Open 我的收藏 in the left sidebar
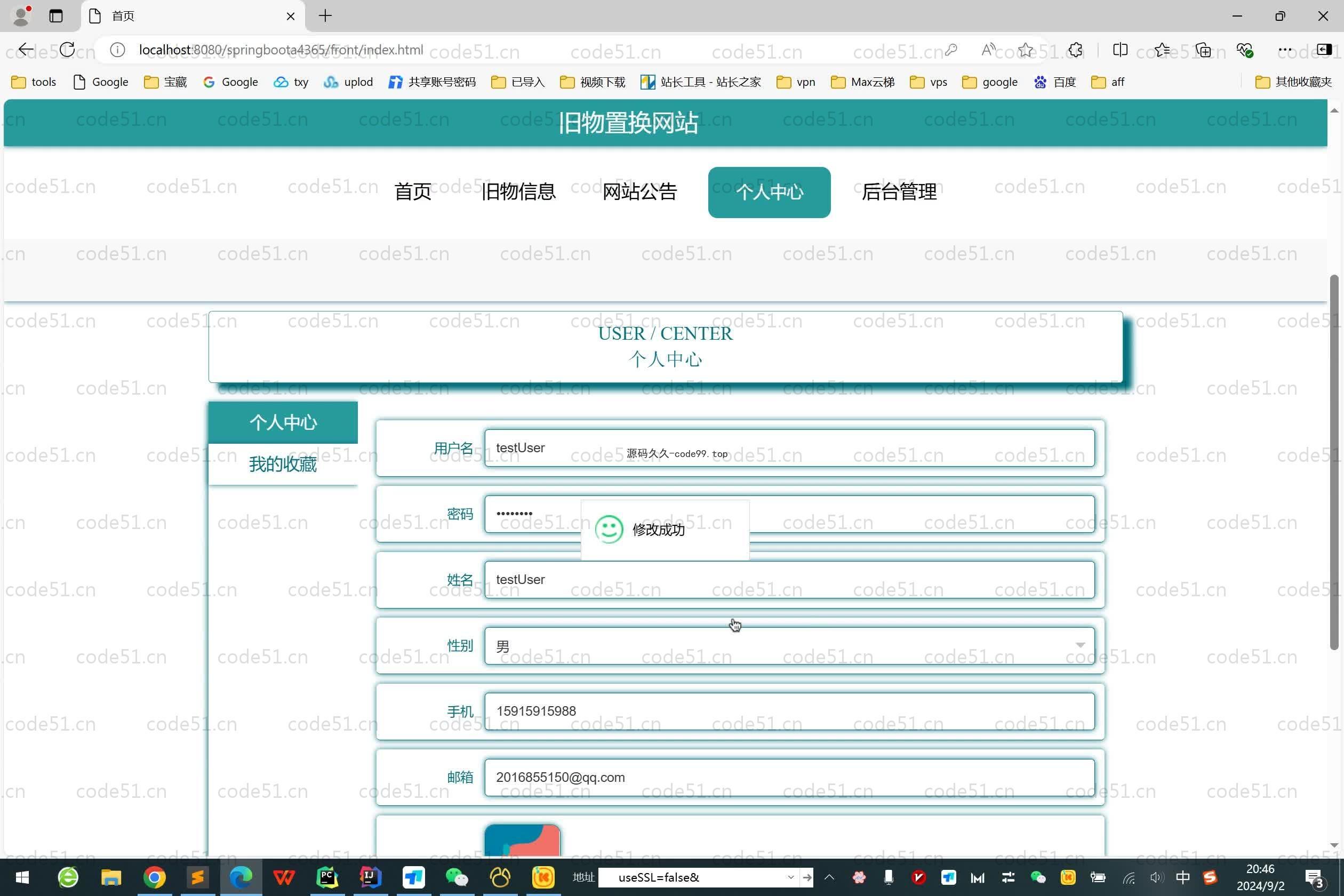Screen dimensions: 1344x896 [x=283, y=464]
